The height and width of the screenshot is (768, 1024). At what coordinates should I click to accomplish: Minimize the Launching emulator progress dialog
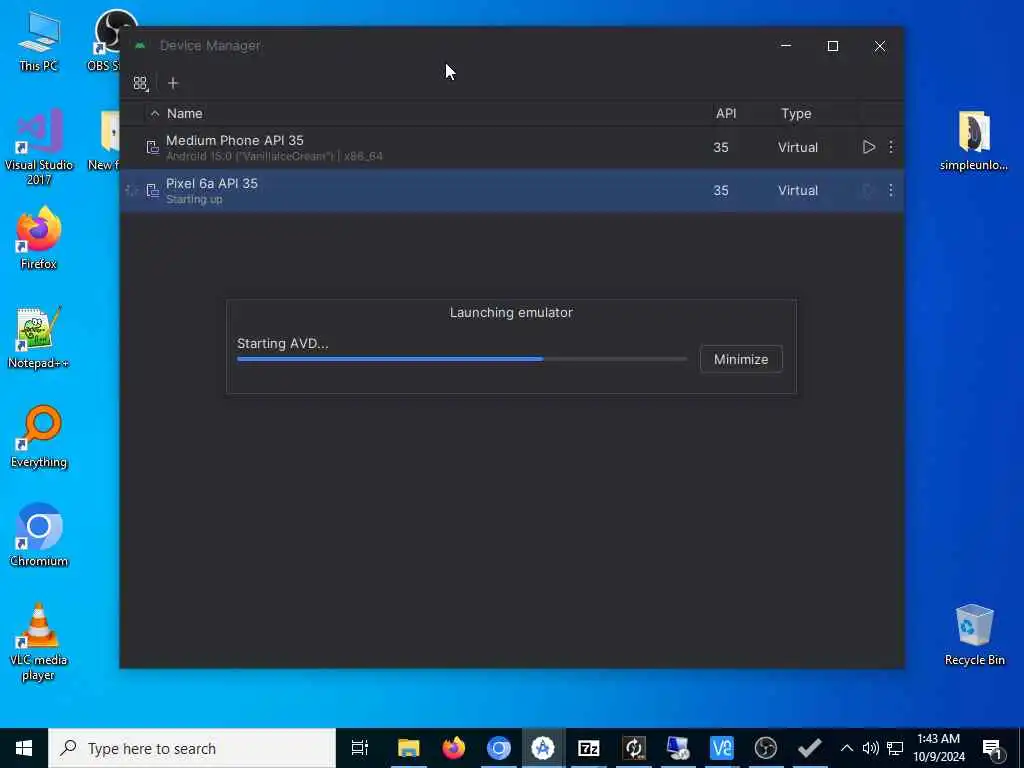point(741,359)
